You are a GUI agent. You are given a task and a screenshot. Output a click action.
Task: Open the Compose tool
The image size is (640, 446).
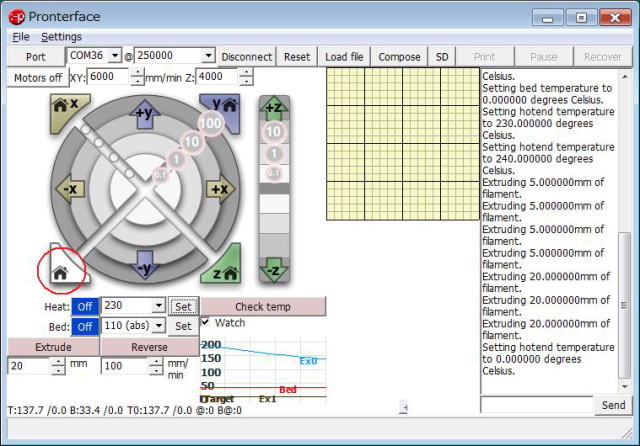coord(399,57)
